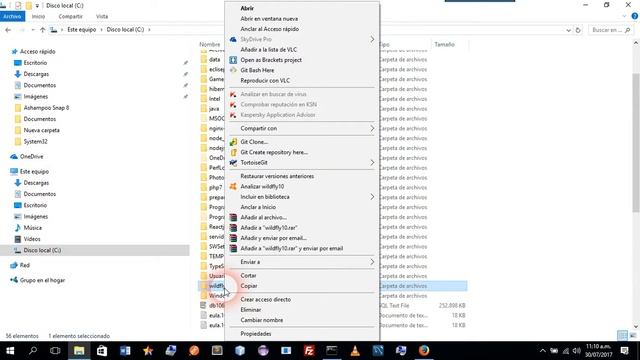This screenshot has width=640, height=360.
Task: Click the refresh icon in the address bar
Action: pyautogui.click(x=578, y=30)
